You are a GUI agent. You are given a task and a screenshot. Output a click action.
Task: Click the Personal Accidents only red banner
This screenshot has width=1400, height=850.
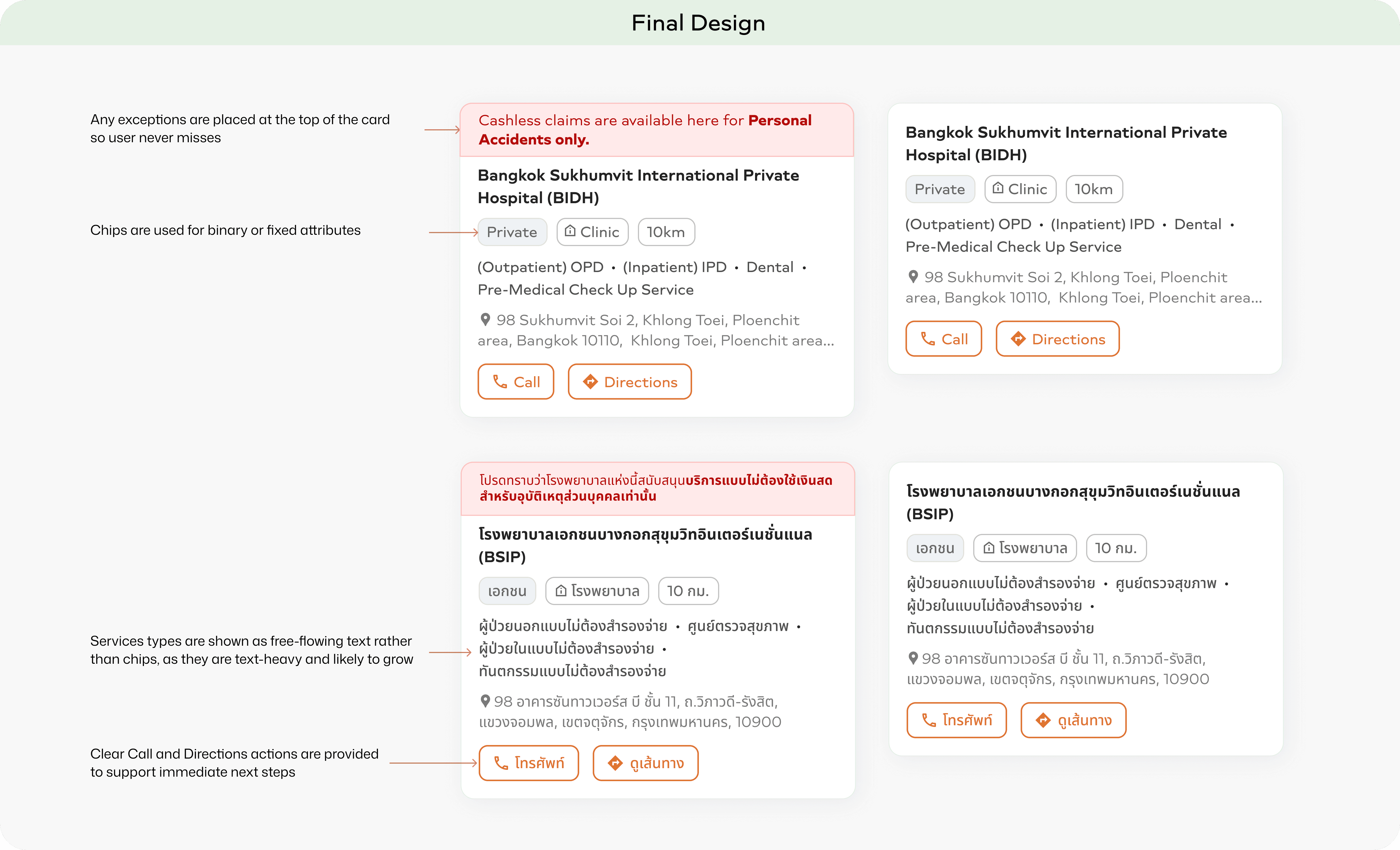(x=656, y=130)
